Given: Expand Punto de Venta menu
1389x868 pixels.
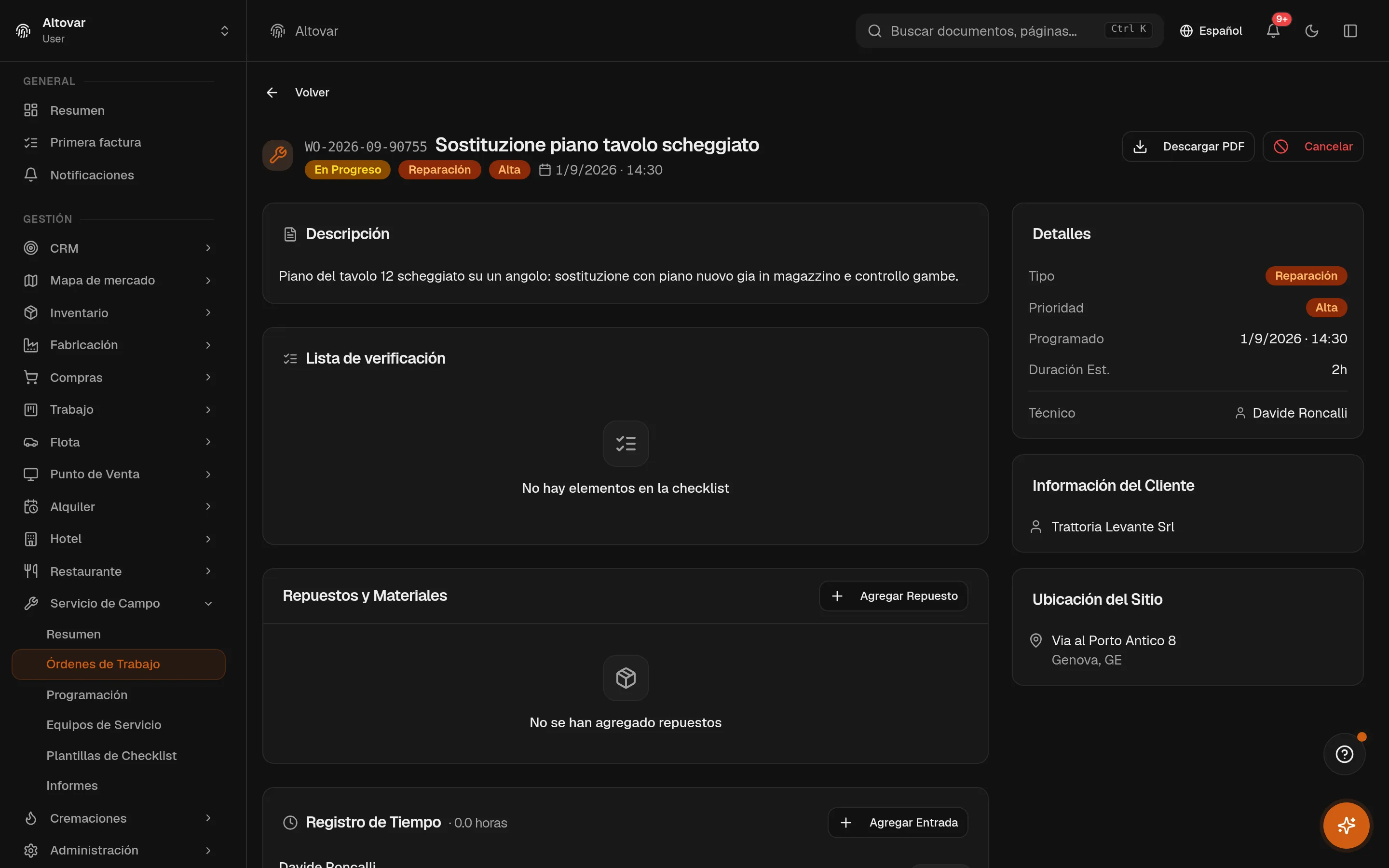Looking at the screenshot, I should (x=118, y=474).
